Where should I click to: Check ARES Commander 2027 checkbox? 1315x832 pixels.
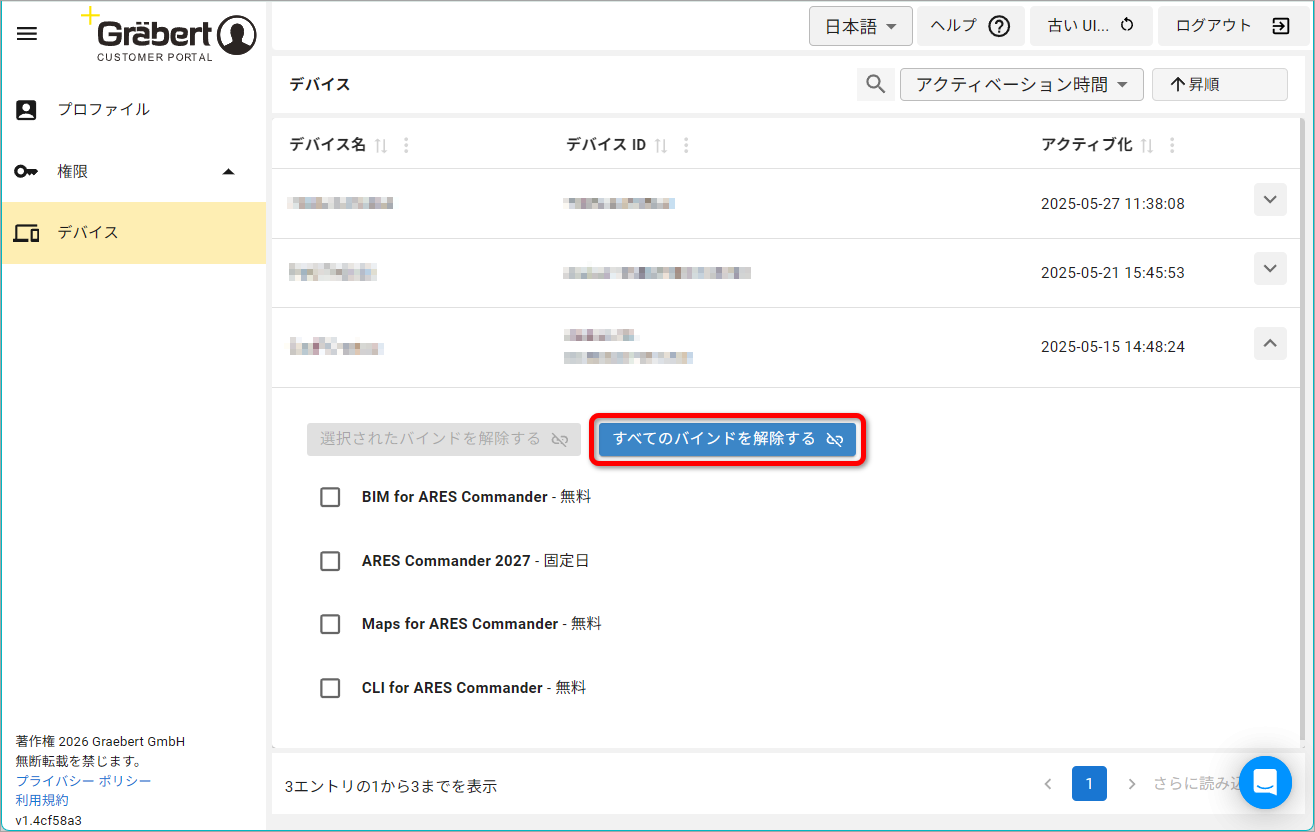(x=330, y=561)
